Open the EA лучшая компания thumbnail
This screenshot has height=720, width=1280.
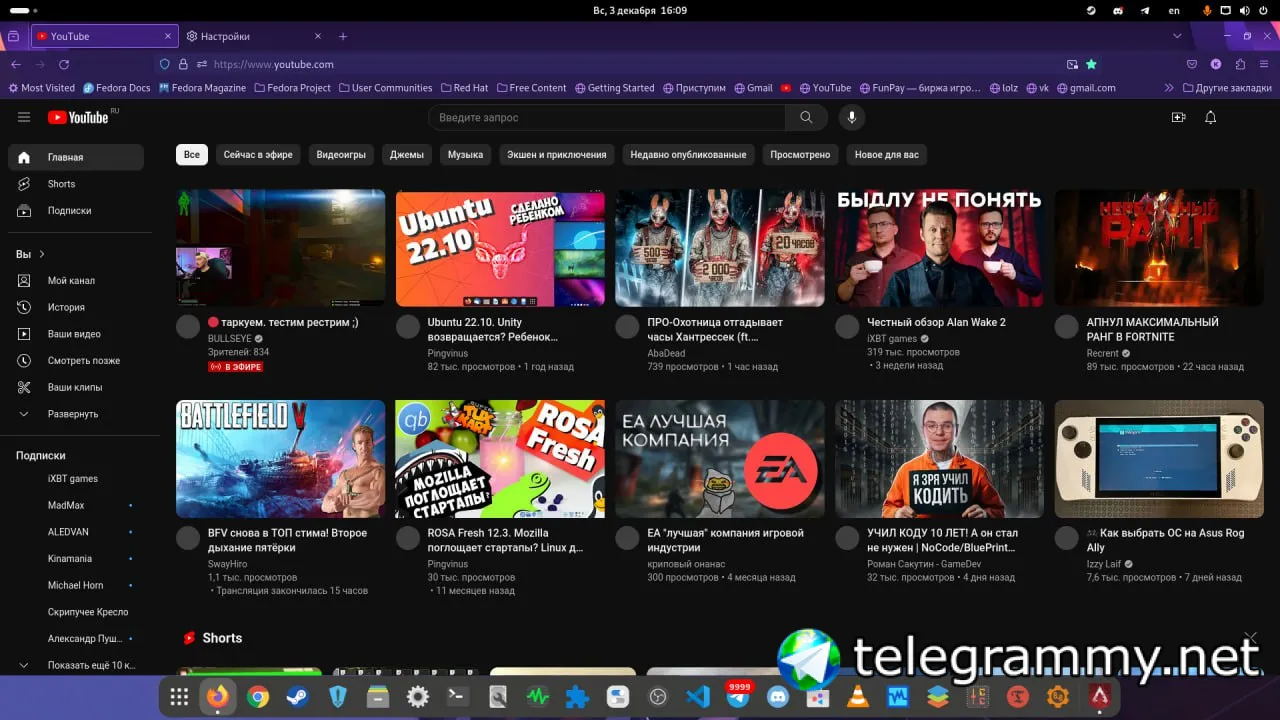[x=720, y=459]
